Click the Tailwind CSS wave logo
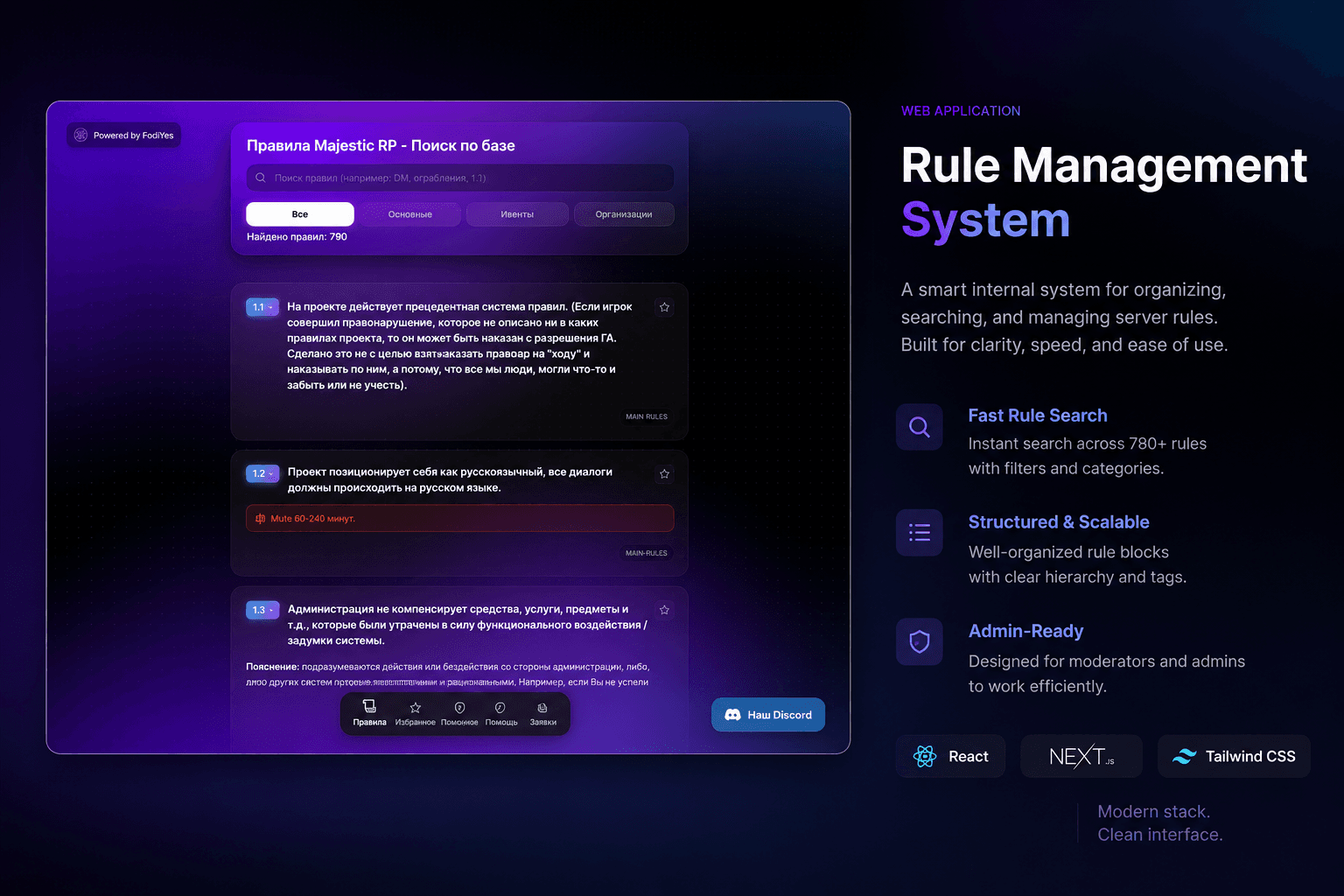Viewport: 1344px width, 896px height. [1184, 756]
